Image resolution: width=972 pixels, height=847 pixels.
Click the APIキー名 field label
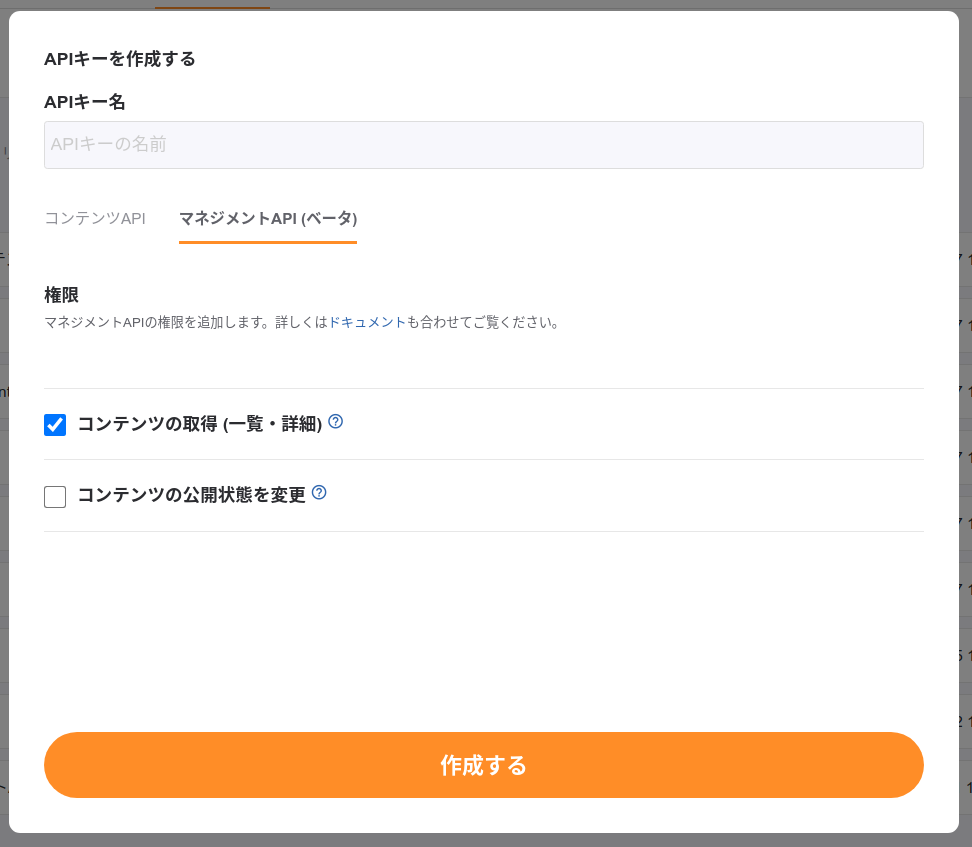click(85, 102)
